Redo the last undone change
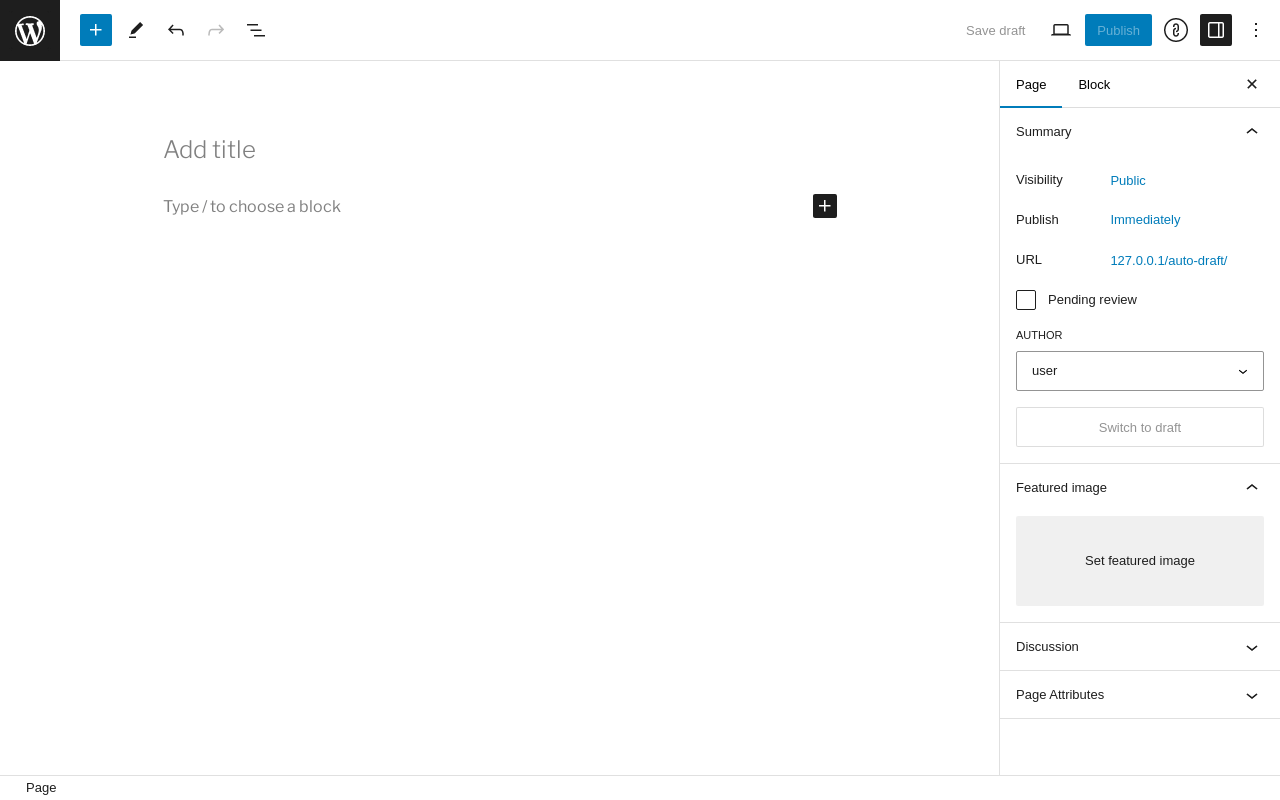The width and height of the screenshot is (1280, 800). click(x=216, y=30)
